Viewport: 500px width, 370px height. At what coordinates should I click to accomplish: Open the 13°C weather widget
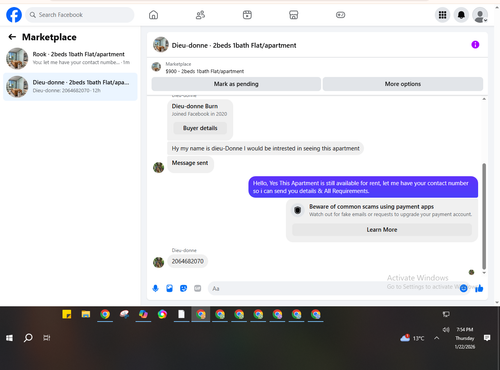[412, 338]
